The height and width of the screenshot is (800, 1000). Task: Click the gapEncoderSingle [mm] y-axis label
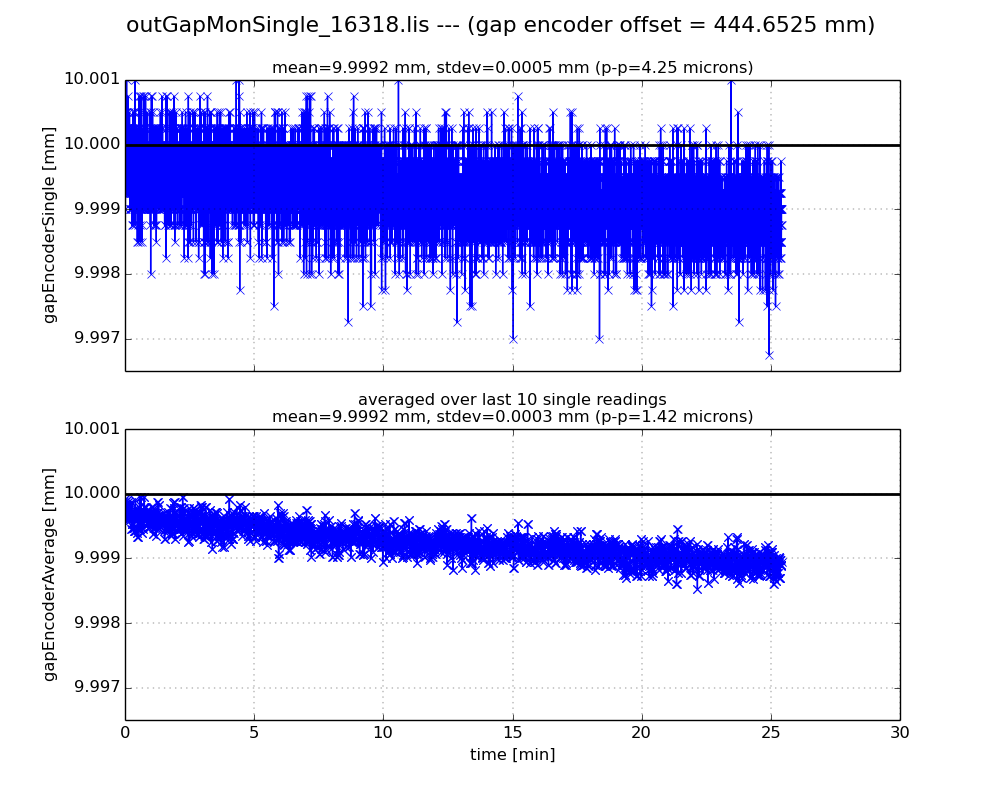pos(49,225)
